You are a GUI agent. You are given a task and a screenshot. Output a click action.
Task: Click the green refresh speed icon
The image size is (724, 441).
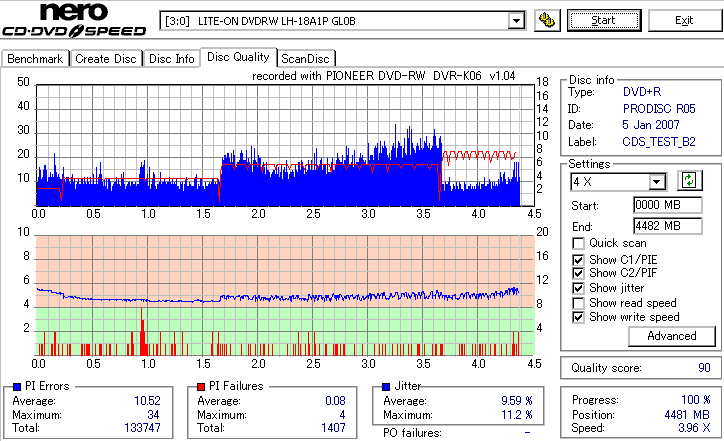(689, 181)
